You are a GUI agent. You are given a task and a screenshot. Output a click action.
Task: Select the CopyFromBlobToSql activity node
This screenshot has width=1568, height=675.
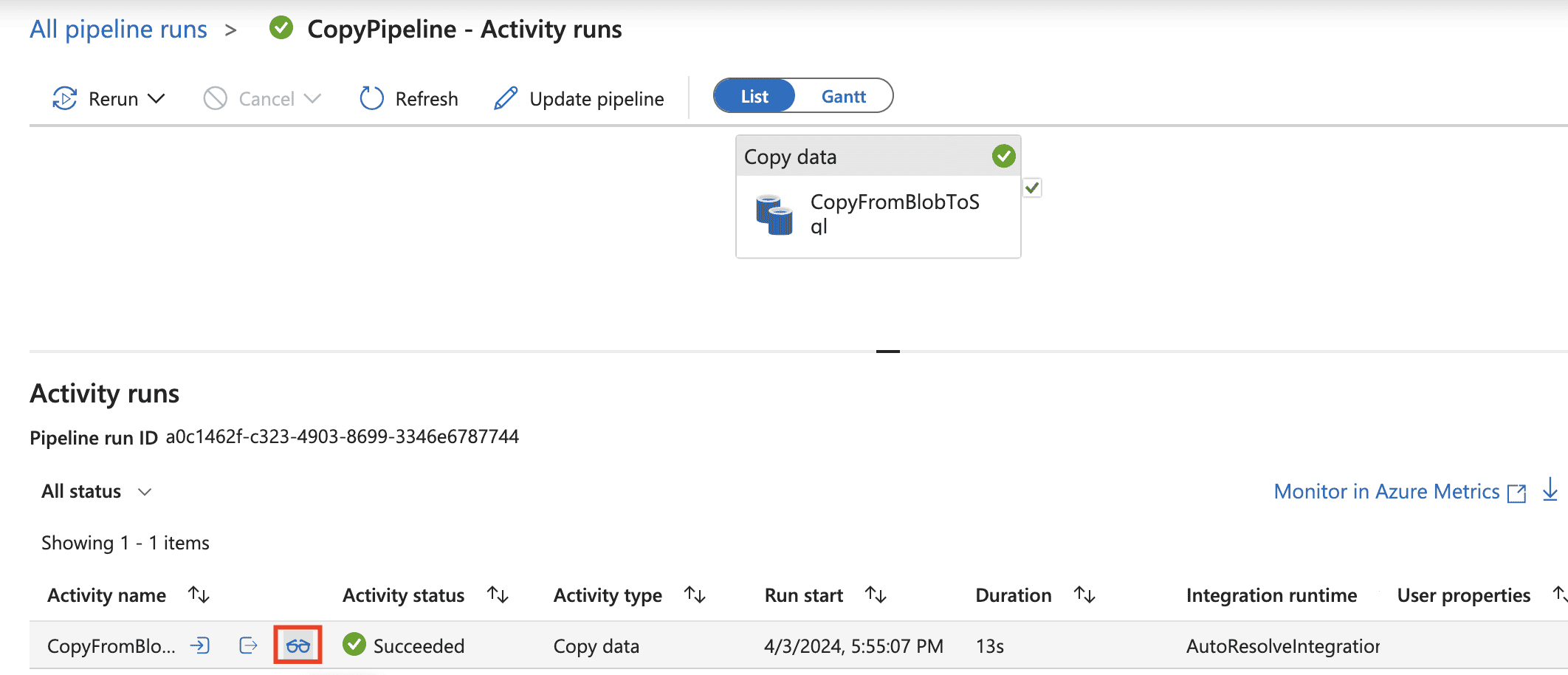878,214
